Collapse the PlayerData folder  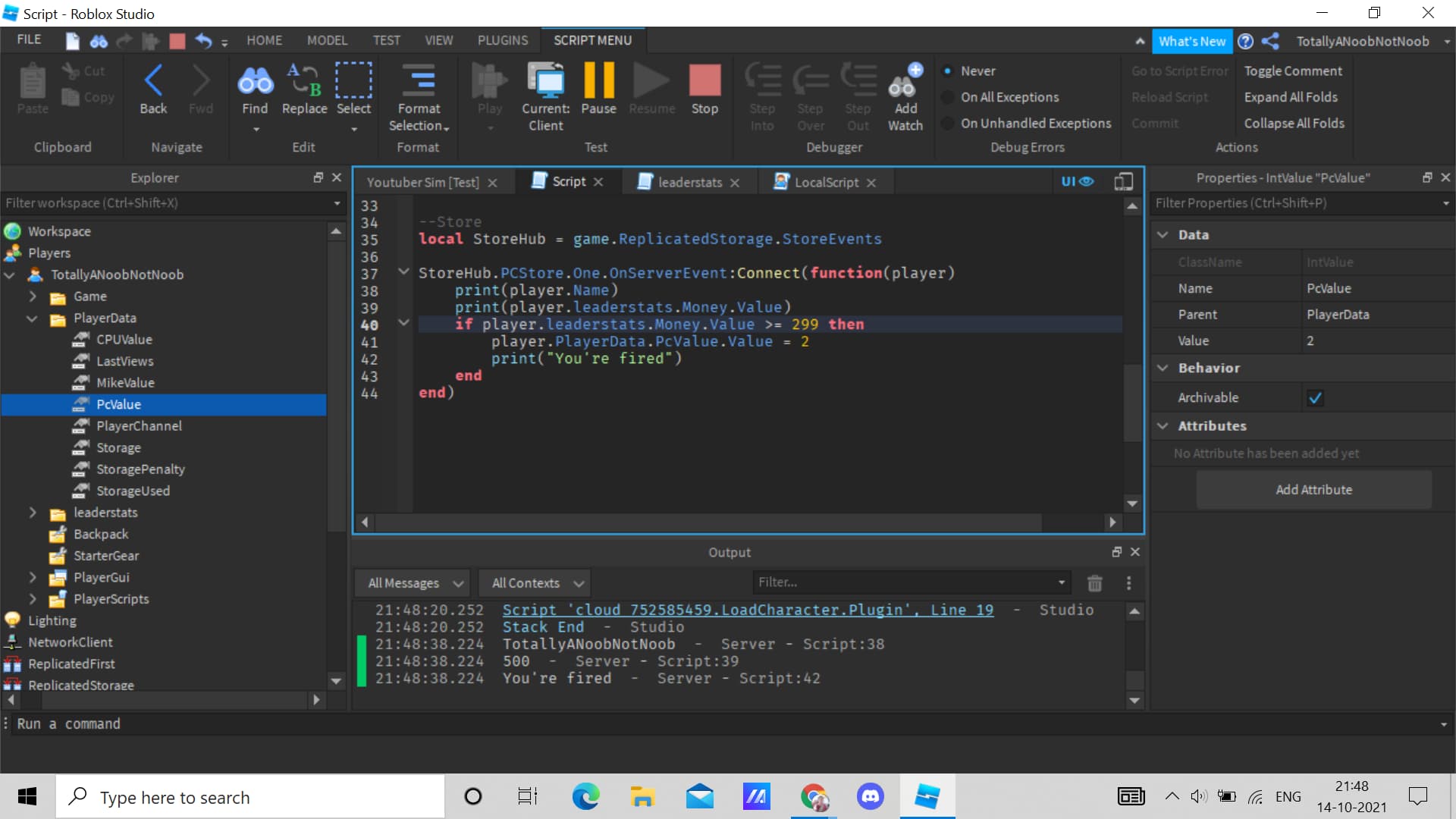[x=33, y=318]
